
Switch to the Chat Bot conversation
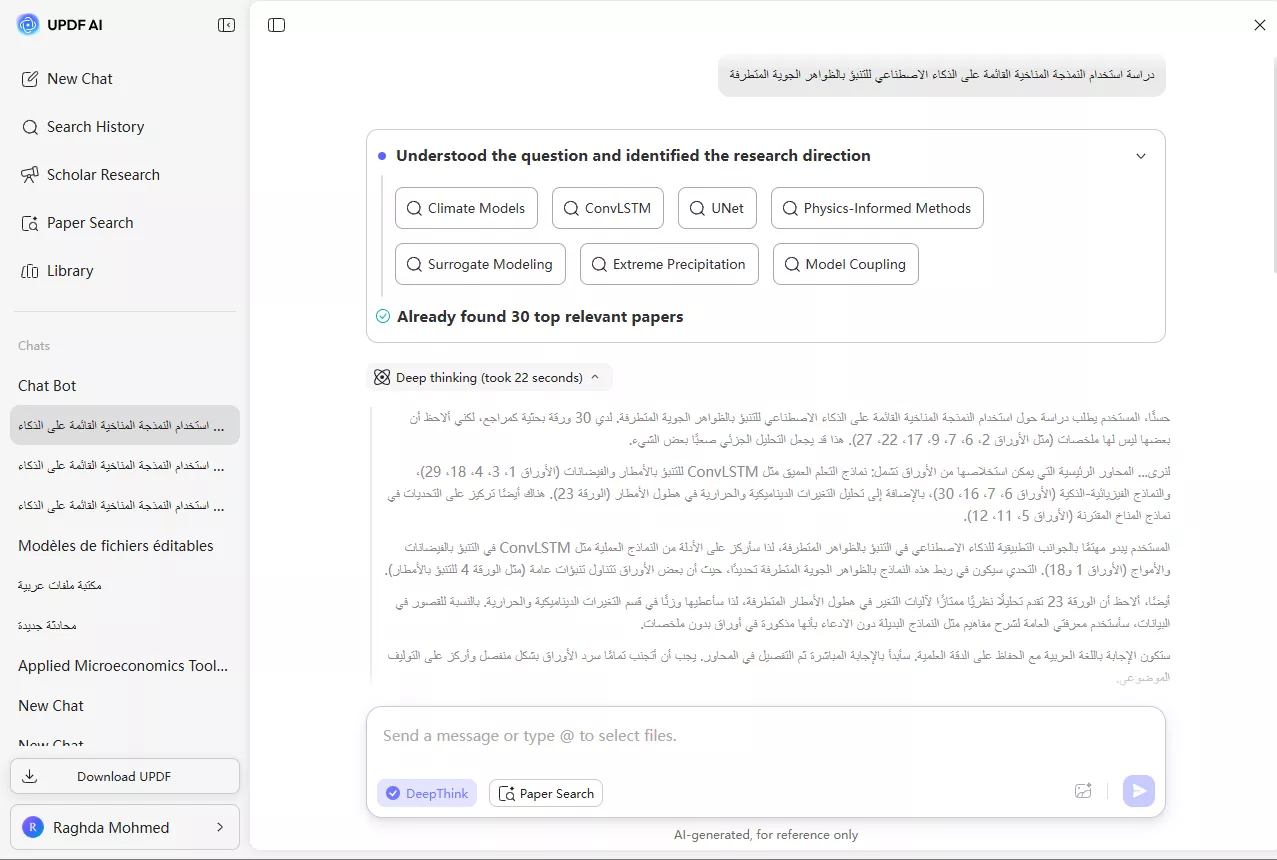pos(47,385)
